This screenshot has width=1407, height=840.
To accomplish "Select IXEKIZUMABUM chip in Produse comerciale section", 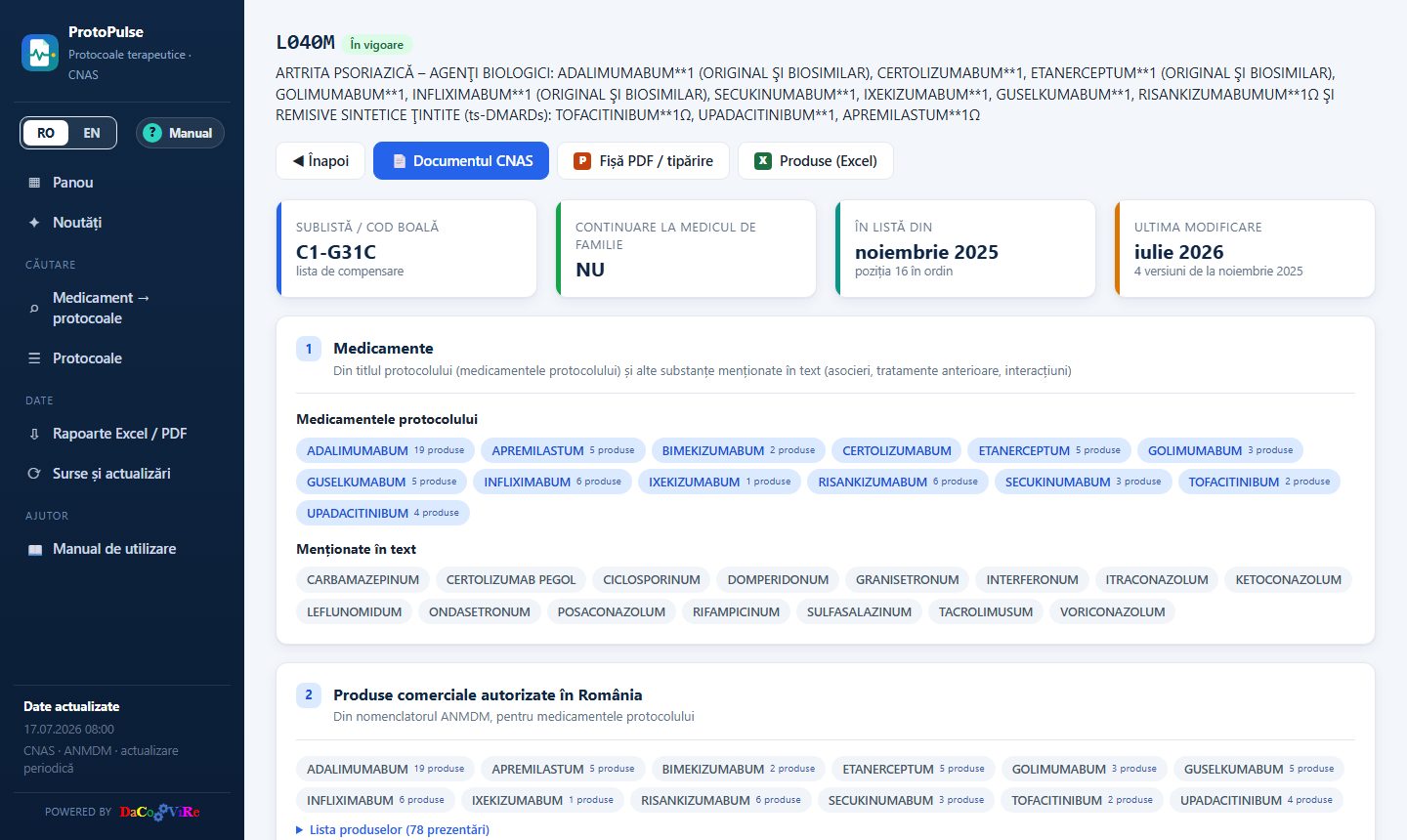I will [x=542, y=800].
